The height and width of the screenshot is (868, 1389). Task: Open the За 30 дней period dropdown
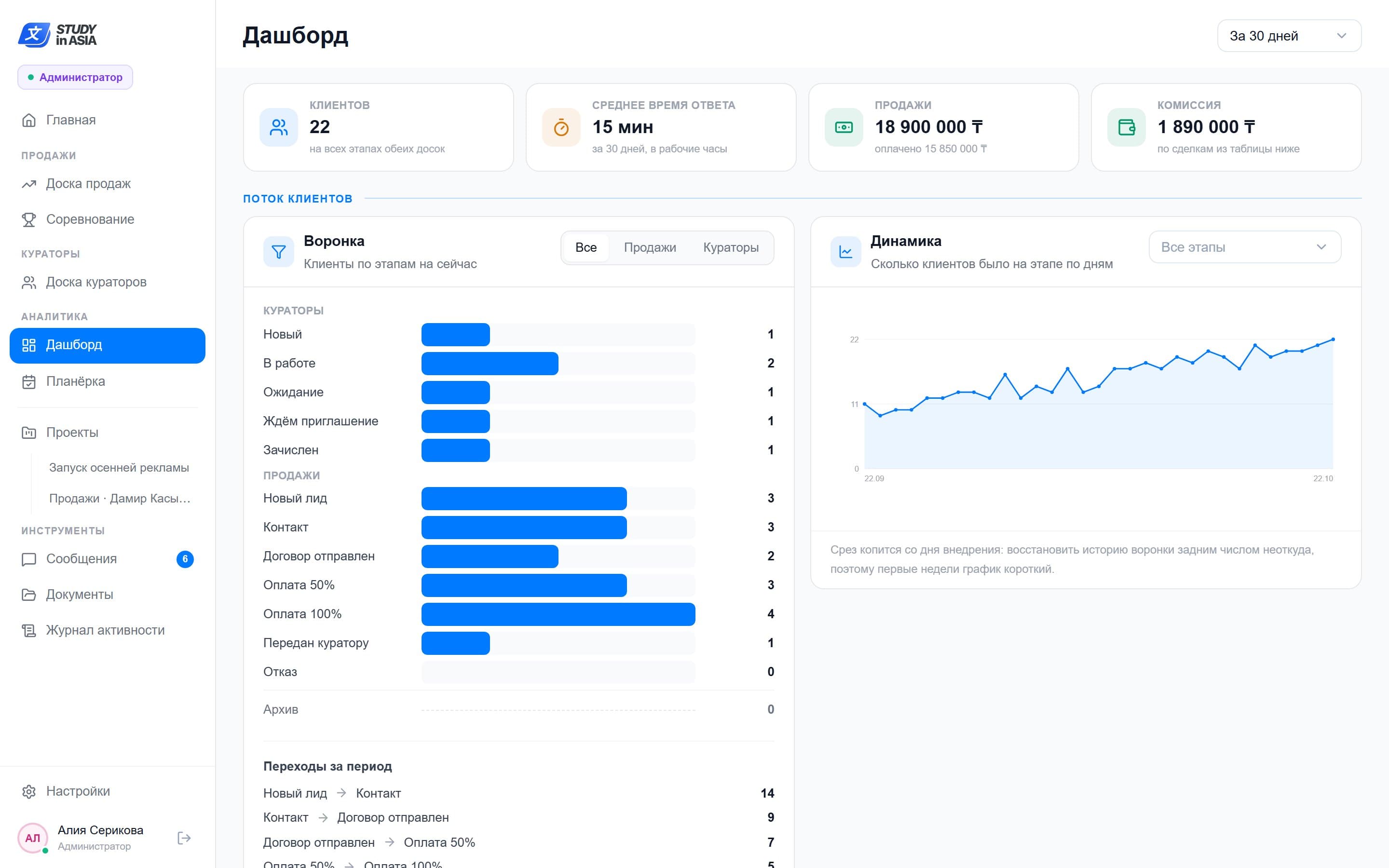1289,36
